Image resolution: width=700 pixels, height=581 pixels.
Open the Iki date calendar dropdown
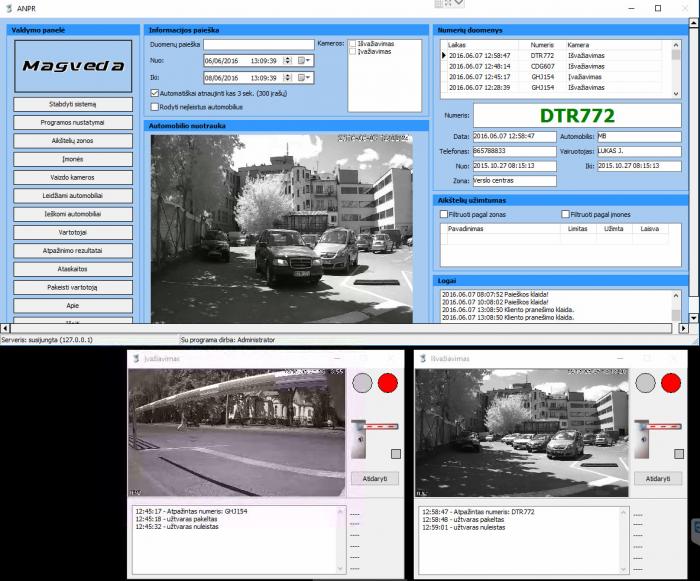click(x=305, y=77)
